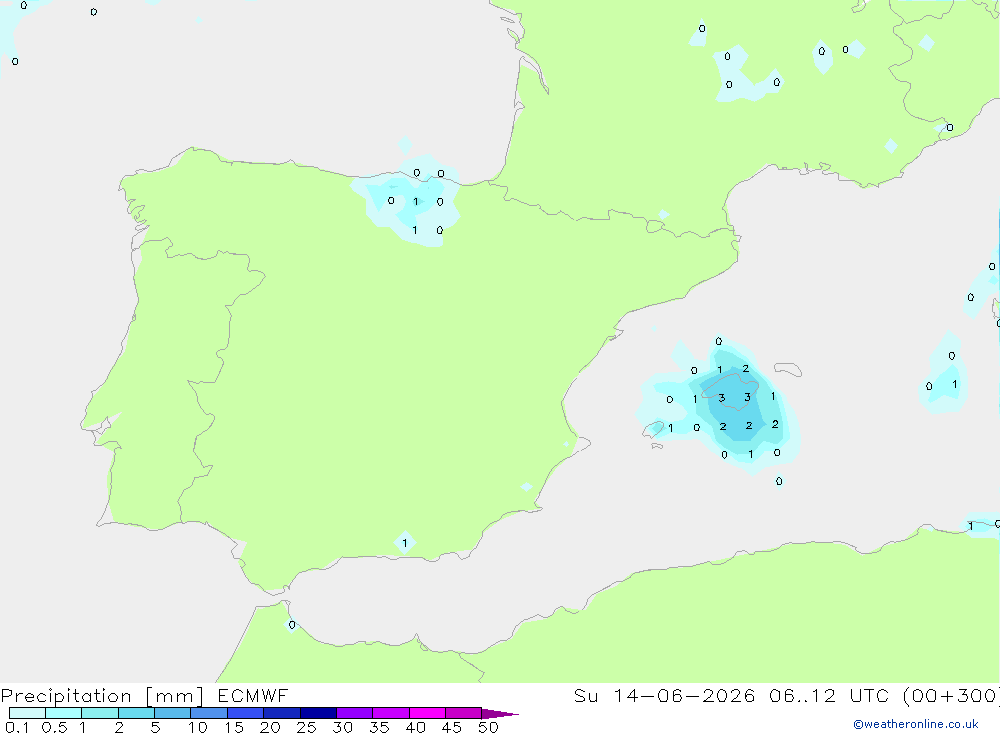Click the '06..12 UTC' time text
Image resolution: width=1000 pixels, height=733 pixels.
pyautogui.click(x=828, y=696)
